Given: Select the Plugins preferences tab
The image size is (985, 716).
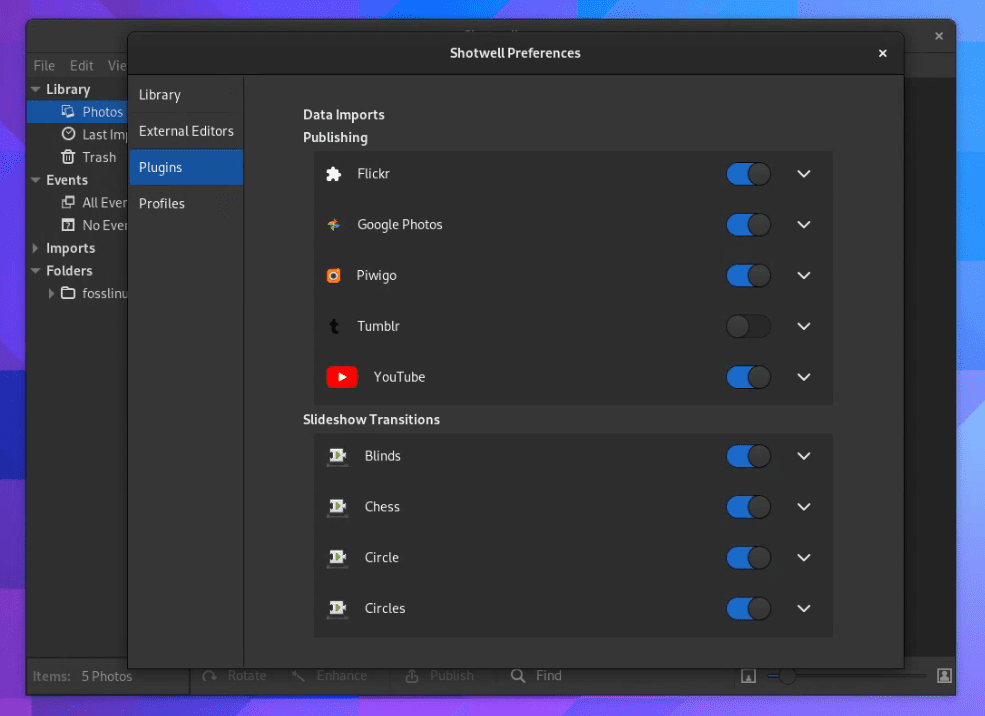Looking at the screenshot, I should (186, 167).
